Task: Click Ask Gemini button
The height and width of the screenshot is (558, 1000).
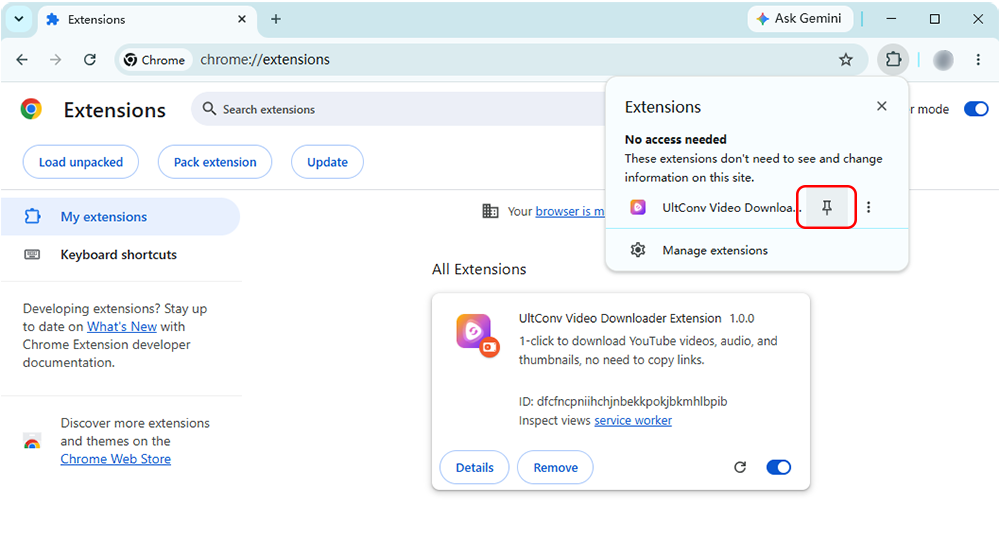Action: [x=800, y=19]
